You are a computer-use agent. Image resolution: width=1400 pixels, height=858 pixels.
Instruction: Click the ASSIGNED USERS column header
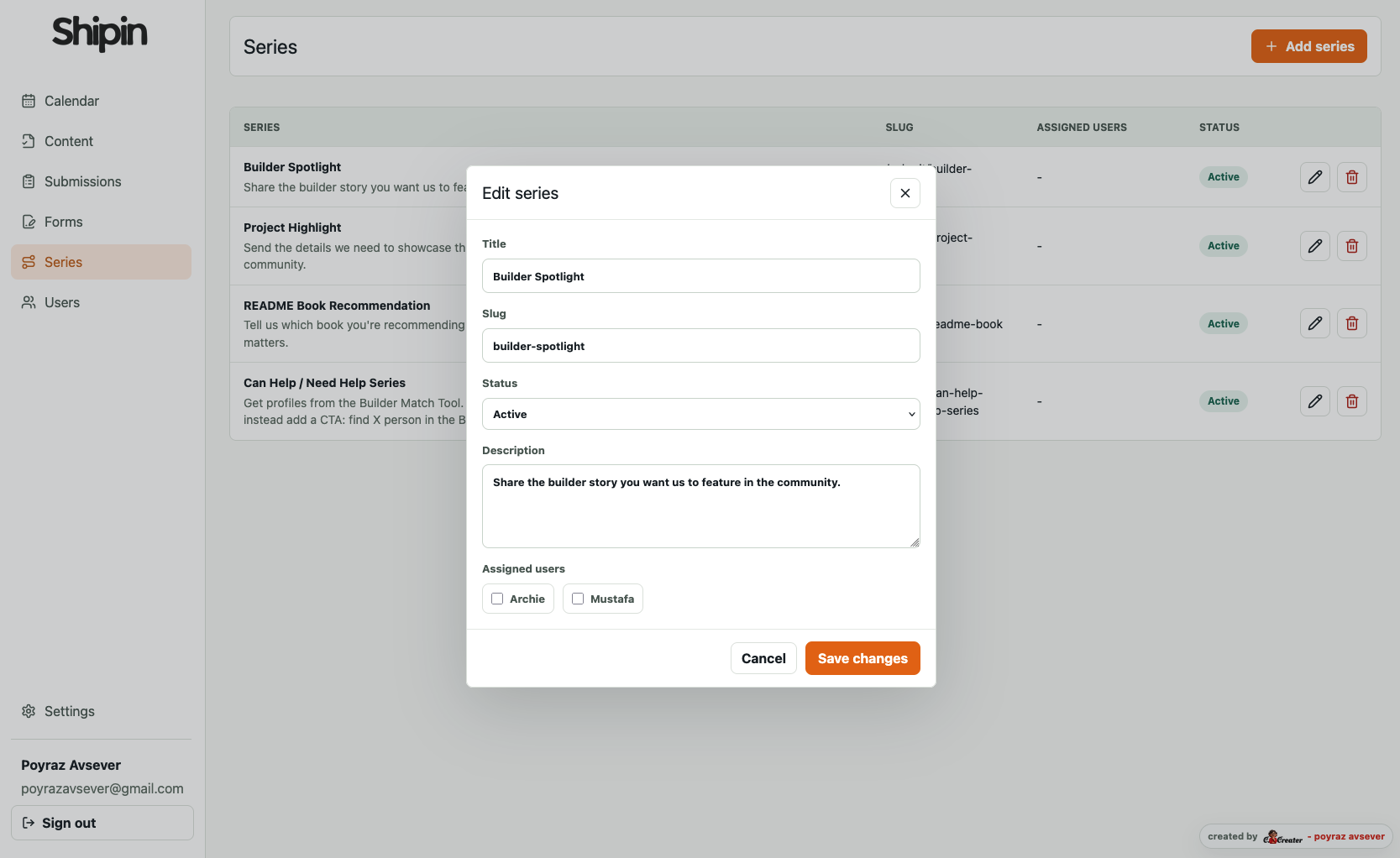pos(1082,128)
